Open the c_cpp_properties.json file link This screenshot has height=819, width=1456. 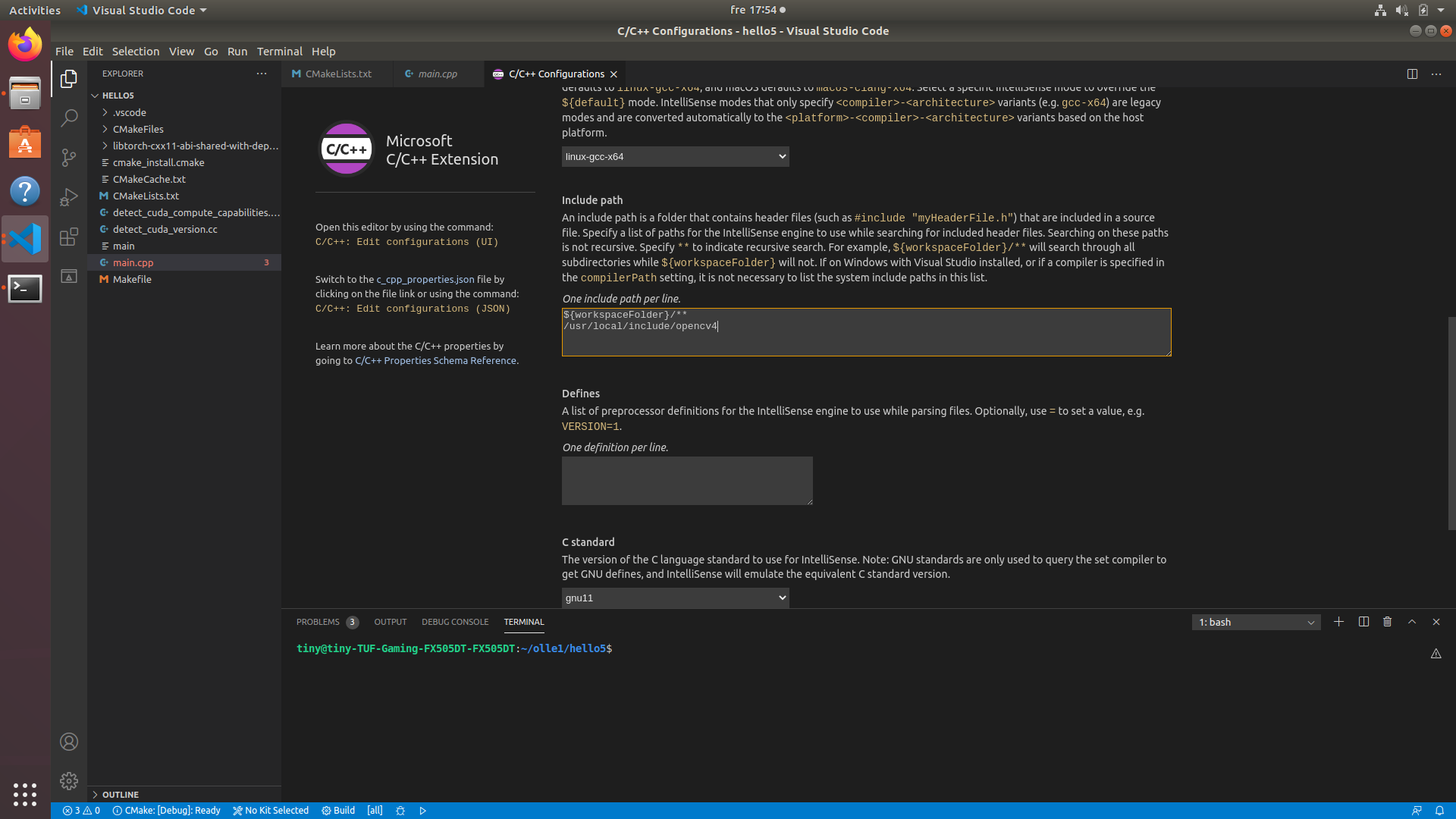point(425,279)
